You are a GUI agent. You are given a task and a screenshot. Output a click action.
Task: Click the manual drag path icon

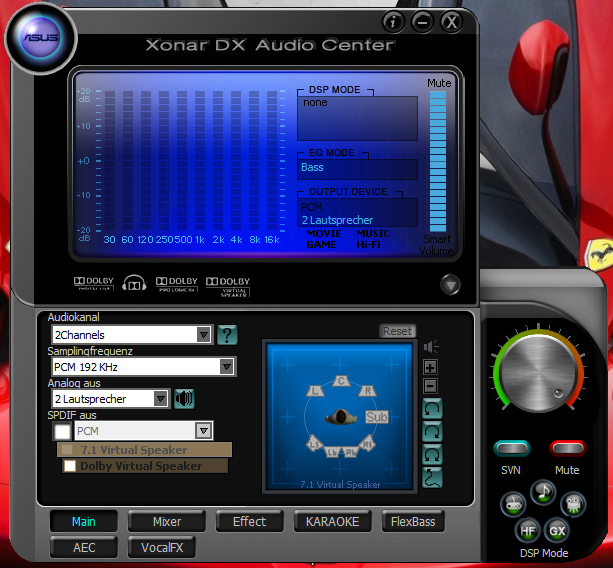(x=432, y=477)
